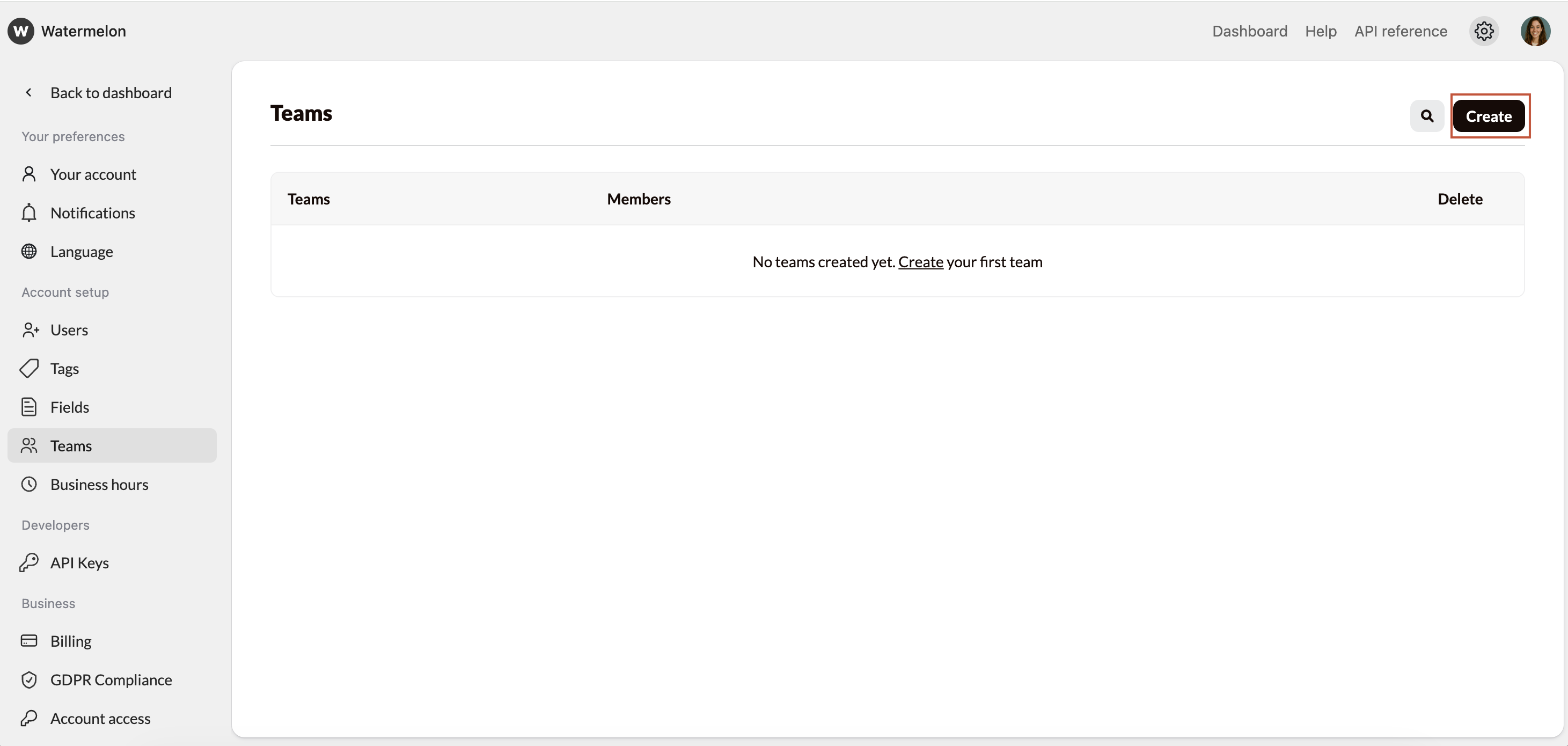Click the underlined Create link
Viewport: 1568px width, 746px height.
(920, 262)
